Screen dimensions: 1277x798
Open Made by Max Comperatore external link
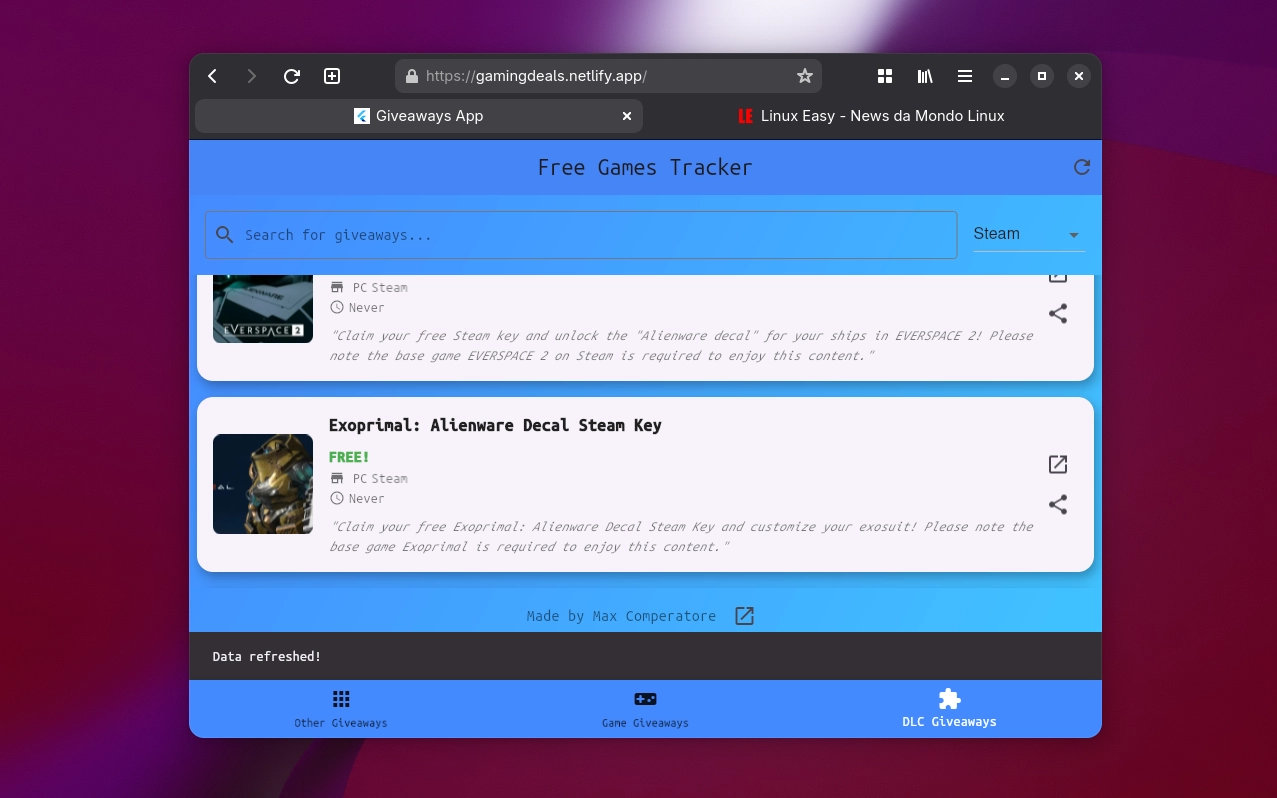[x=744, y=616]
